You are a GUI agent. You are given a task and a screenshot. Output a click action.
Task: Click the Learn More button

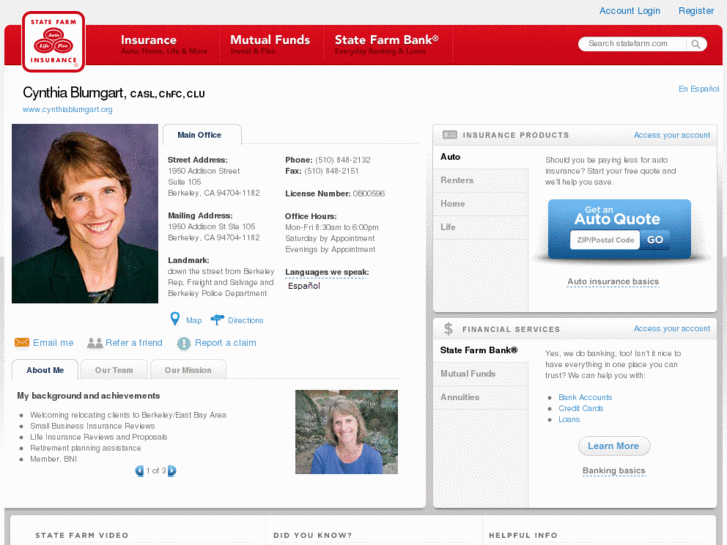point(614,446)
